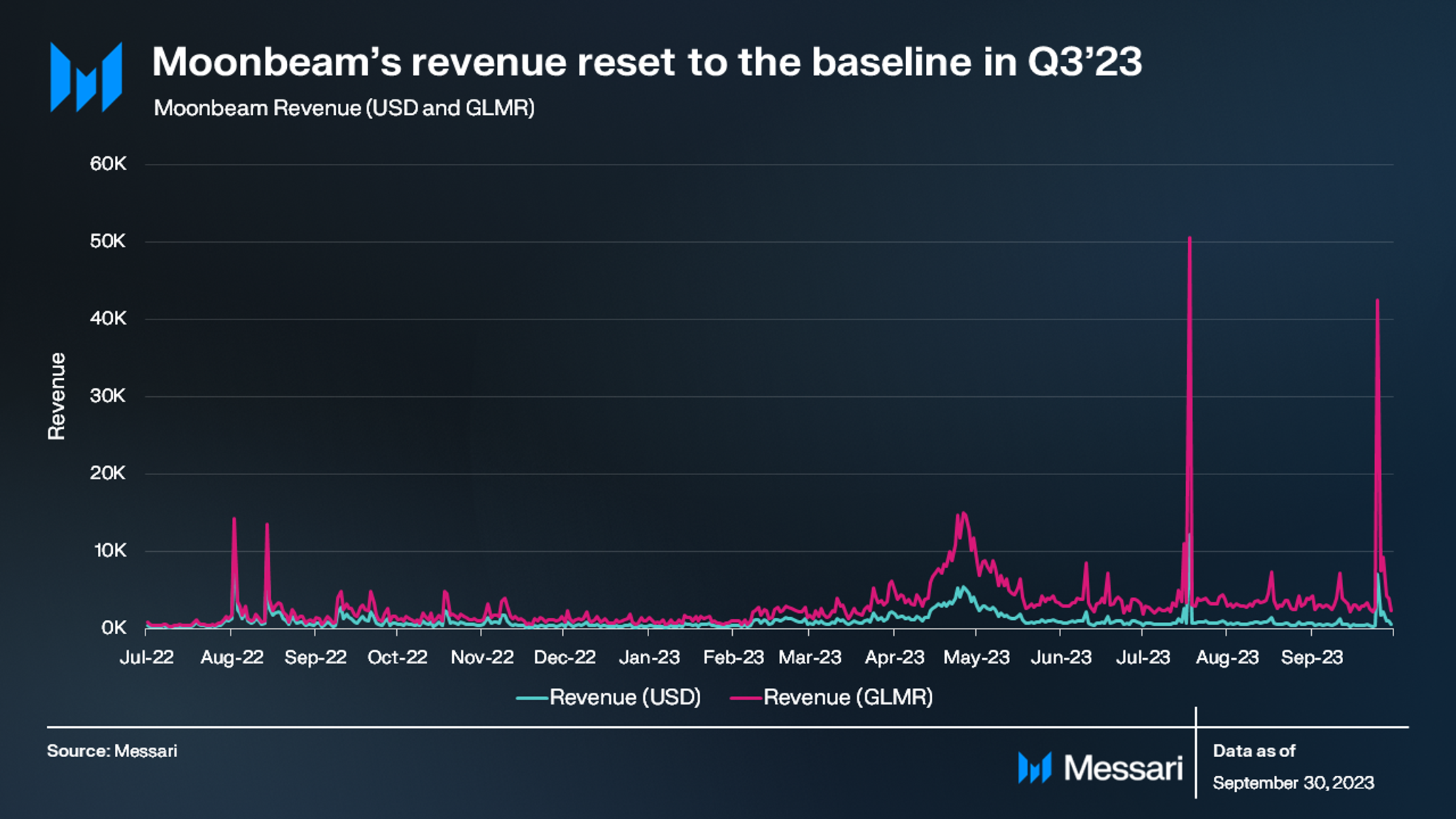
Task: Click the small Messari logo icon at bottom
Action: 1034,768
